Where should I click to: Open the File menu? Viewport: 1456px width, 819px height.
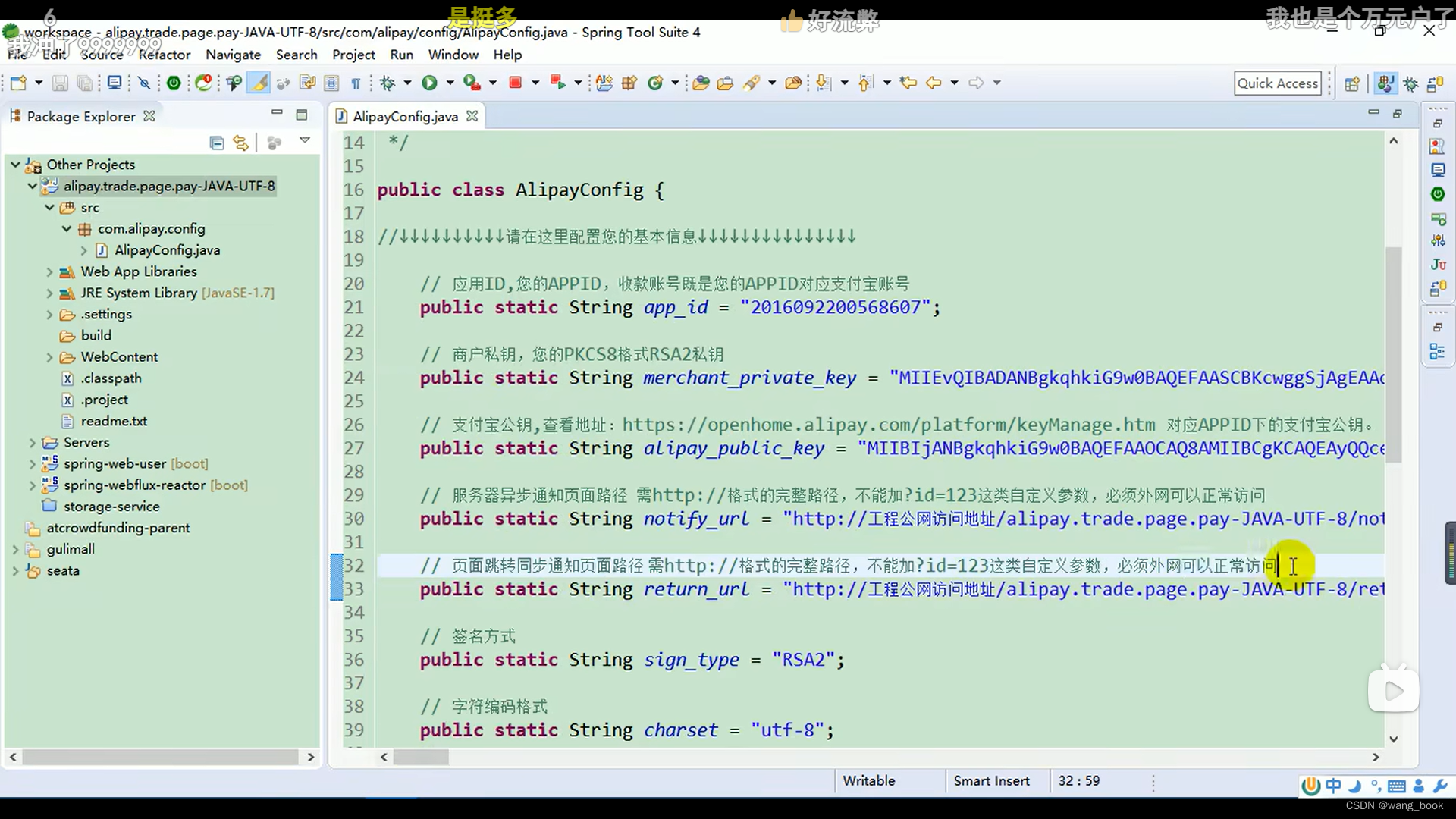[17, 55]
